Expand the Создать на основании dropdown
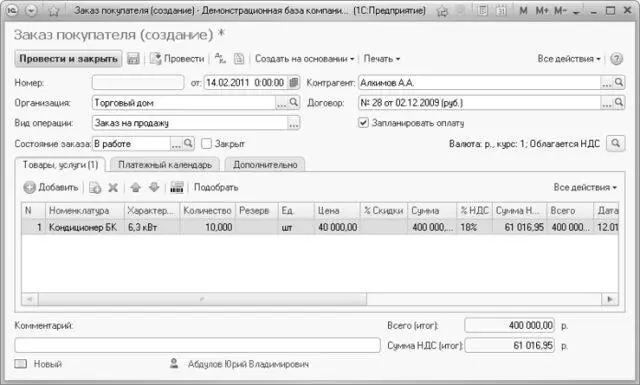 [x=304, y=59]
